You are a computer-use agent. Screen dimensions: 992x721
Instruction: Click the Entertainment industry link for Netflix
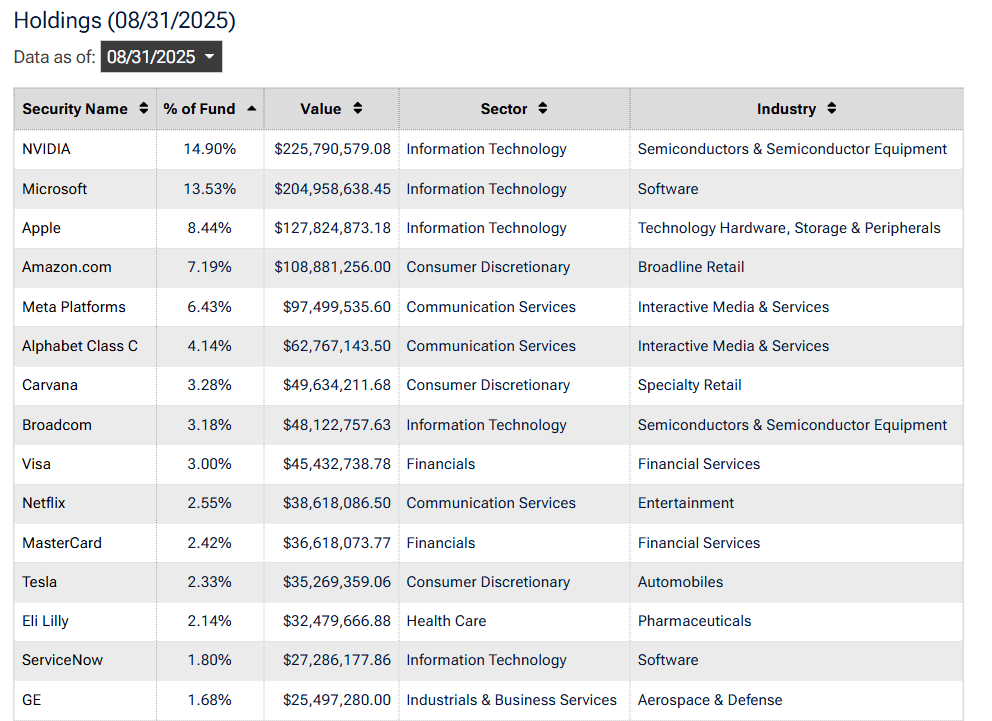686,503
